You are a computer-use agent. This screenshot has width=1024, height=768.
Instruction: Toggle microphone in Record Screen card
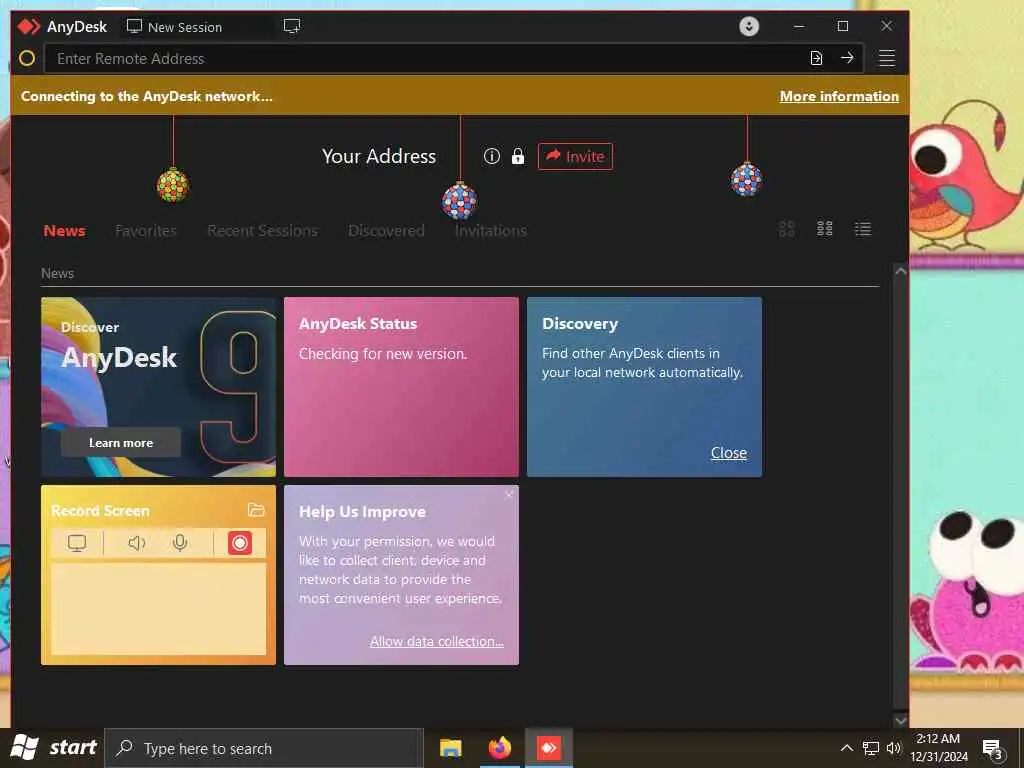click(180, 543)
